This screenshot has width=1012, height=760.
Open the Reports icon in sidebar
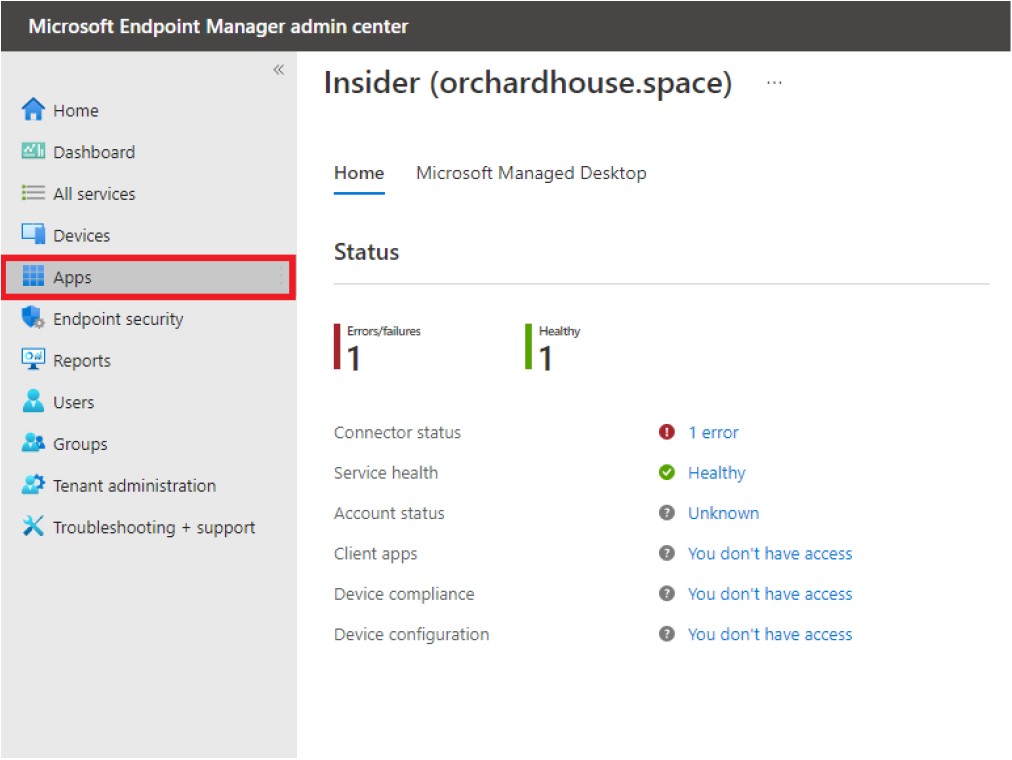34,360
